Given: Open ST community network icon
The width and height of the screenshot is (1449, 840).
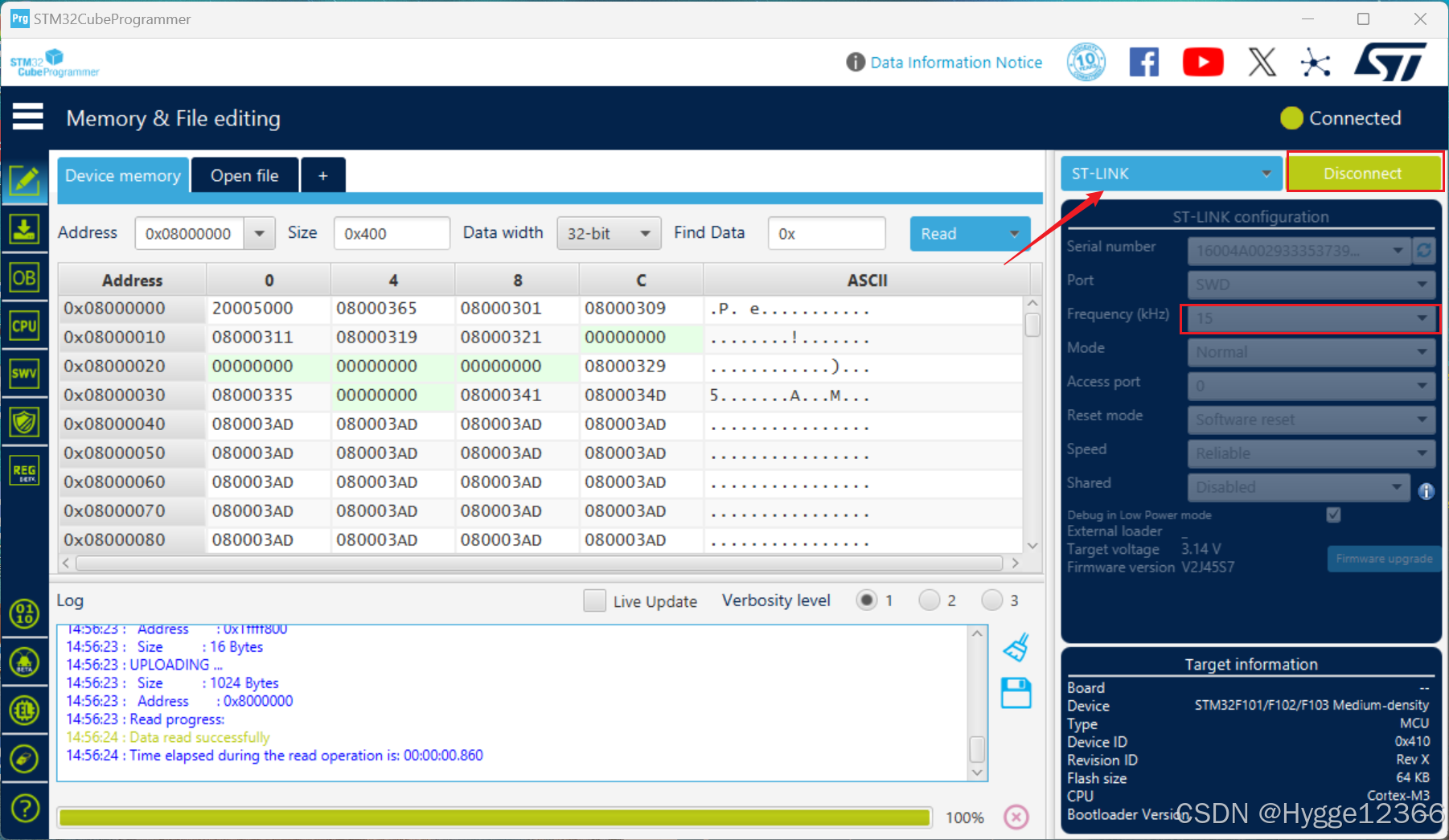Looking at the screenshot, I should pos(1316,63).
